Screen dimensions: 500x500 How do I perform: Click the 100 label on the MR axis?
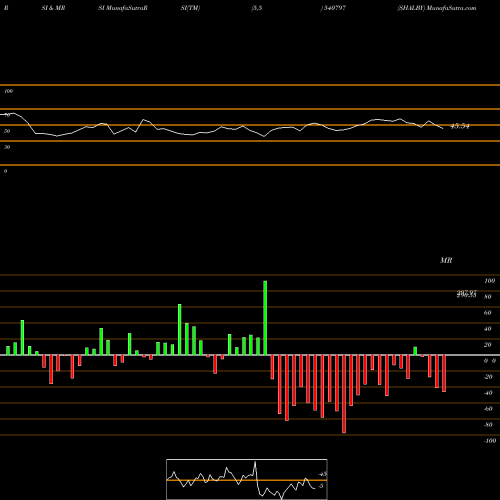click(x=489, y=281)
